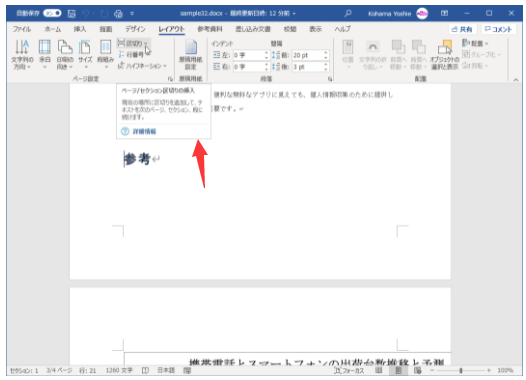The width and height of the screenshot is (526, 380).
Task: Click the Send Backward (背面へ移動) button
Action: point(418,54)
